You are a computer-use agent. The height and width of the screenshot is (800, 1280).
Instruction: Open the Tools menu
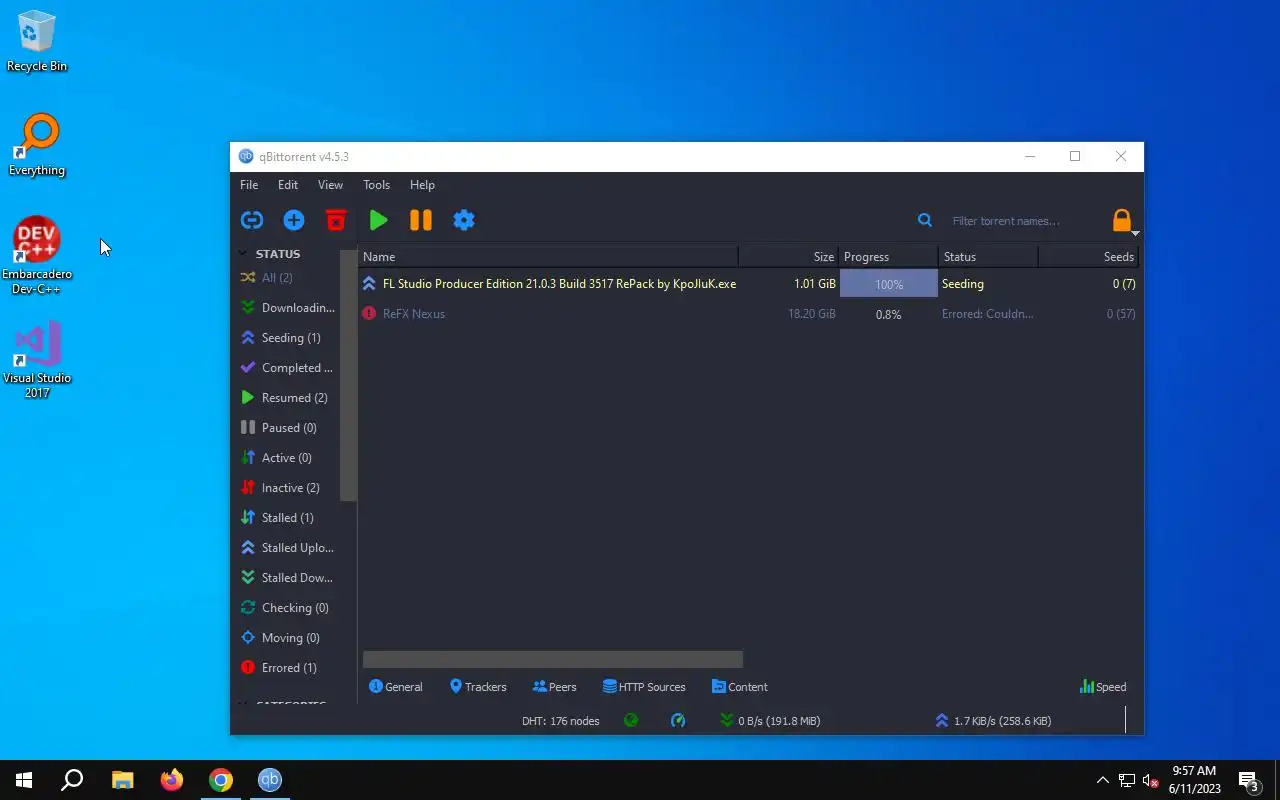[376, 184]
